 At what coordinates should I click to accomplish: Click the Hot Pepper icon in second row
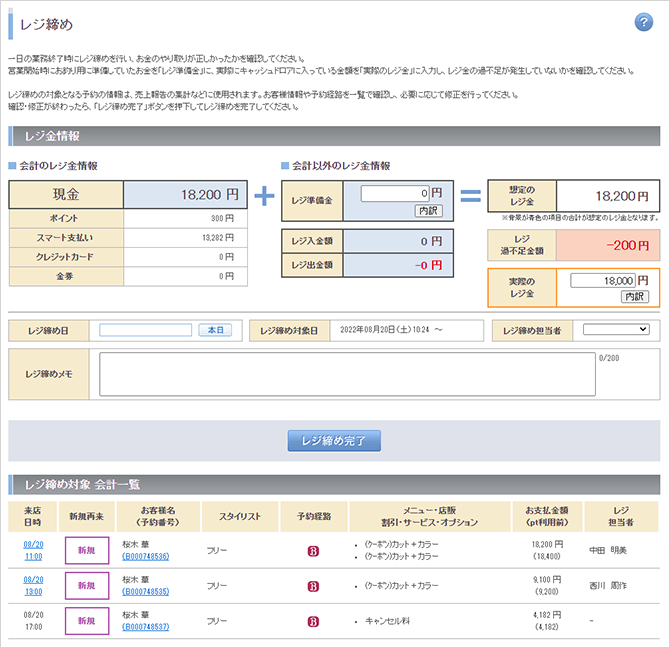pos(313,585)
